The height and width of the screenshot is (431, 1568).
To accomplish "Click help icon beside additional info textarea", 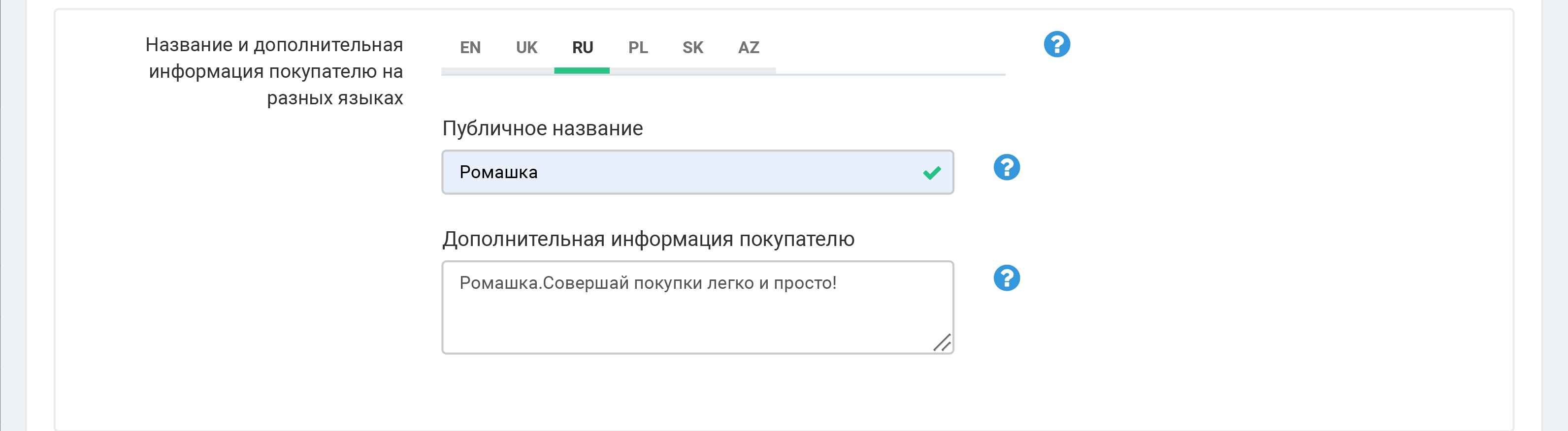I will (x=1006, y=278).
